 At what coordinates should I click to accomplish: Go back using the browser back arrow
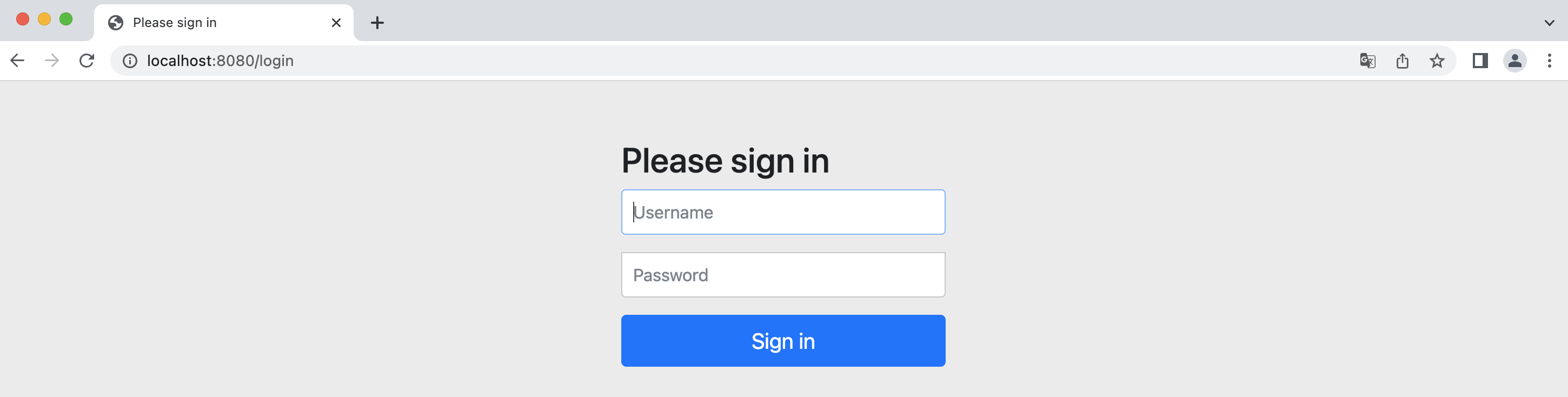18,60
